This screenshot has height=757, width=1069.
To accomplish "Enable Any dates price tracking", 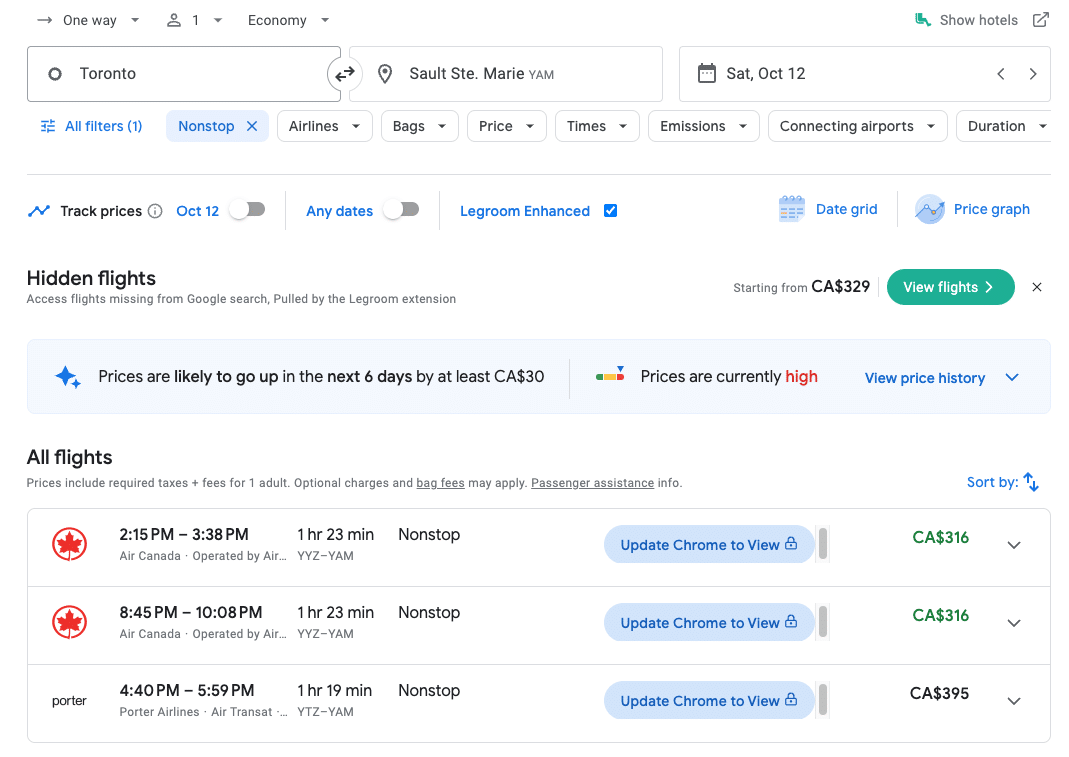I will coord(401,210).
